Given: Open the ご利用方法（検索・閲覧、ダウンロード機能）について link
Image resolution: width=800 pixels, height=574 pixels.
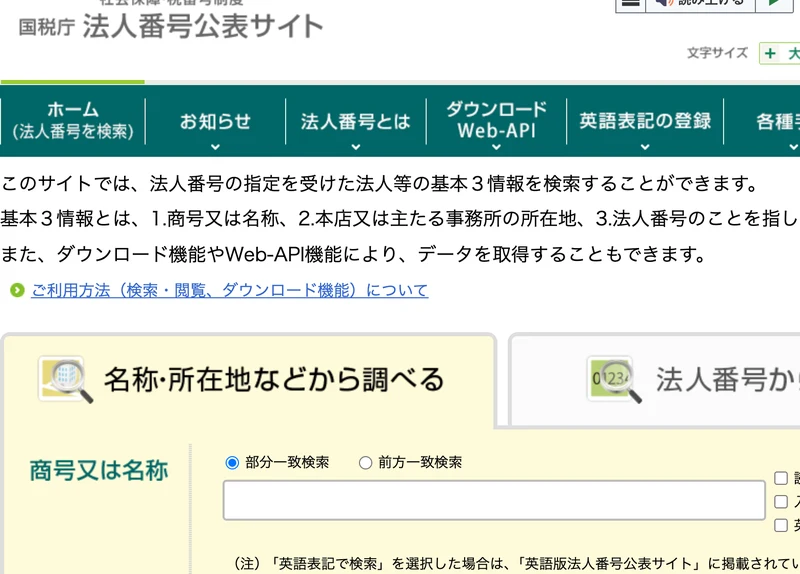Looking at the screenshot, I should tap(230, 290).
